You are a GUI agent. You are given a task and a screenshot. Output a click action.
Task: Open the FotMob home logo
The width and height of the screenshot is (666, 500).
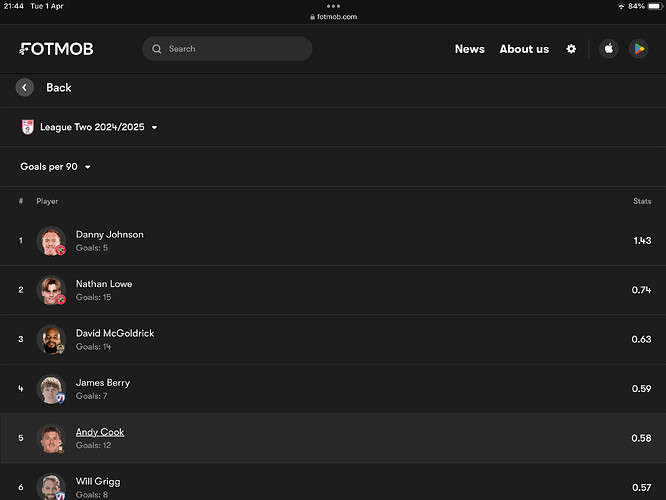56,49
